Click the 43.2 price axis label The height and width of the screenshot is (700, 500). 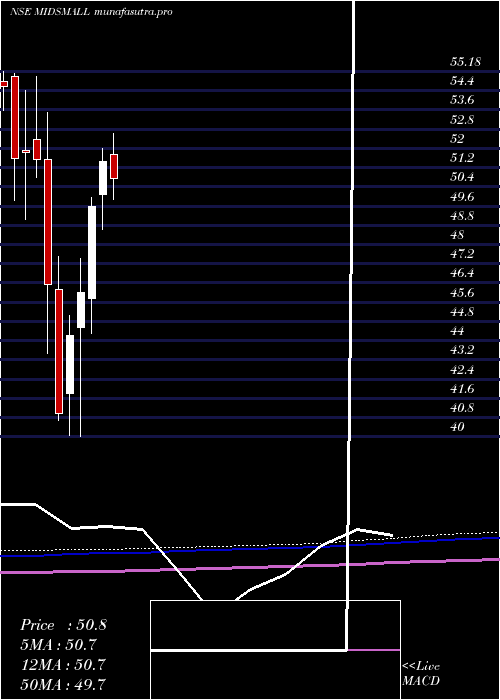[462, 350]
